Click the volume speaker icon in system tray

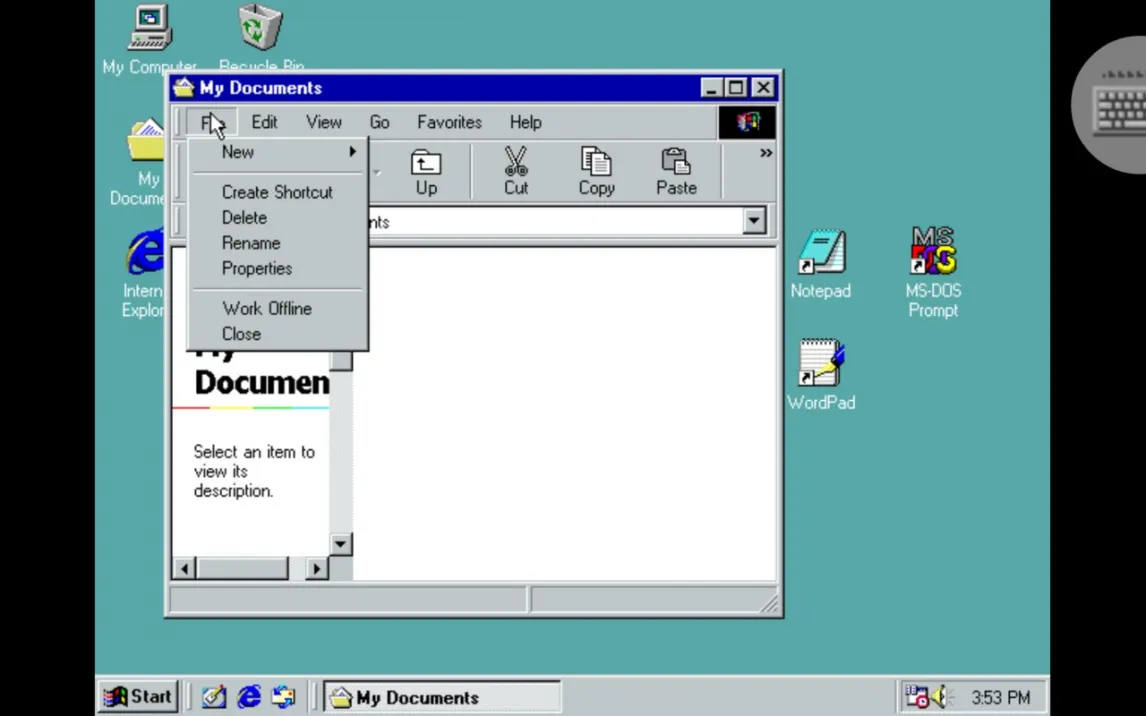click(x=940, y=697)
